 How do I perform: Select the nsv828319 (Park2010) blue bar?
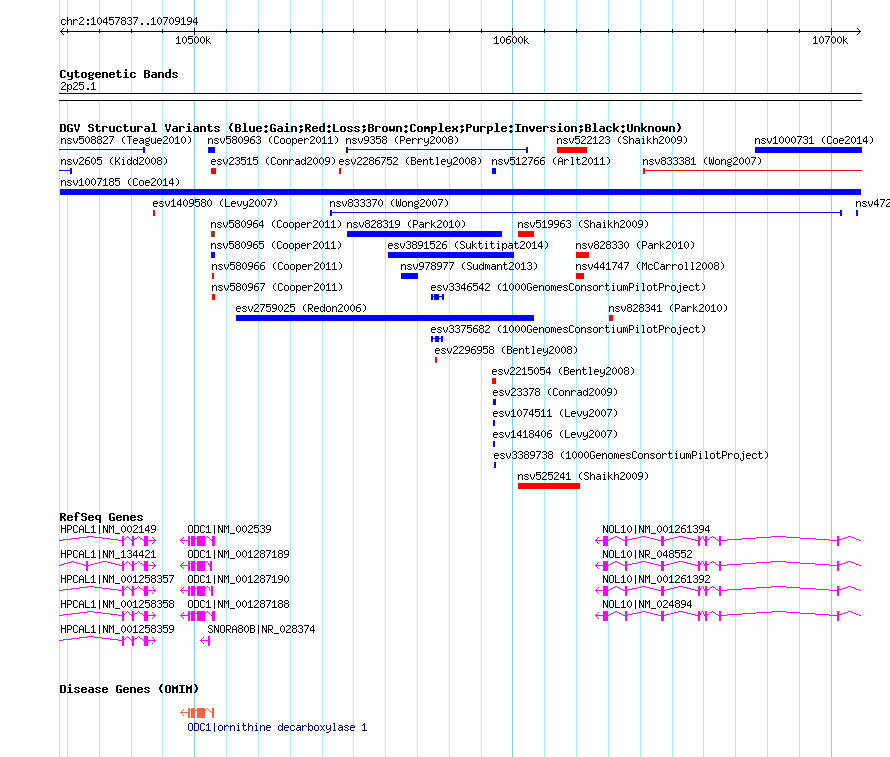click(x=424, y=234)
